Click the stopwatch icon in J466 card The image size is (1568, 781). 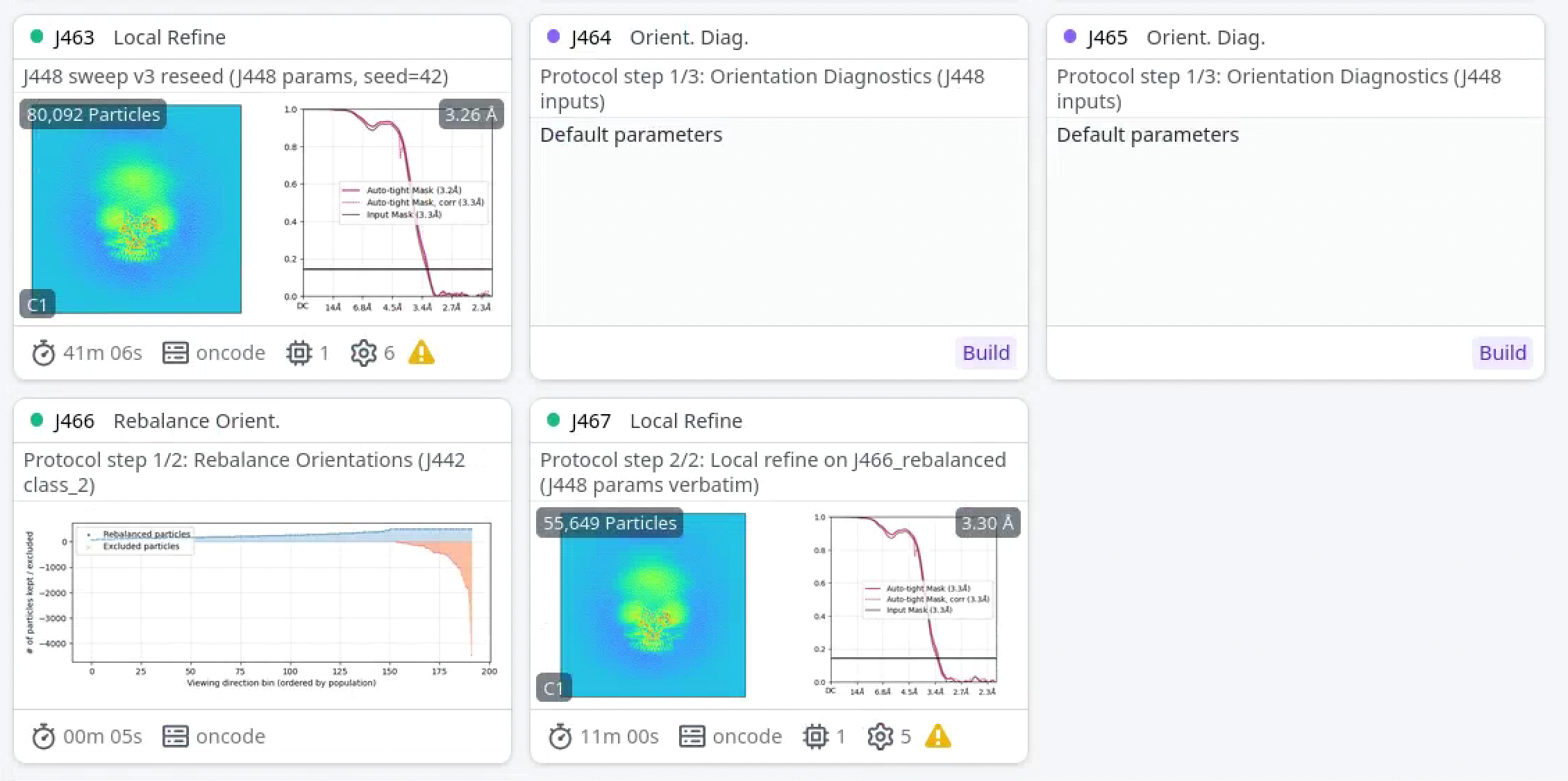click(x=43, y=737)
